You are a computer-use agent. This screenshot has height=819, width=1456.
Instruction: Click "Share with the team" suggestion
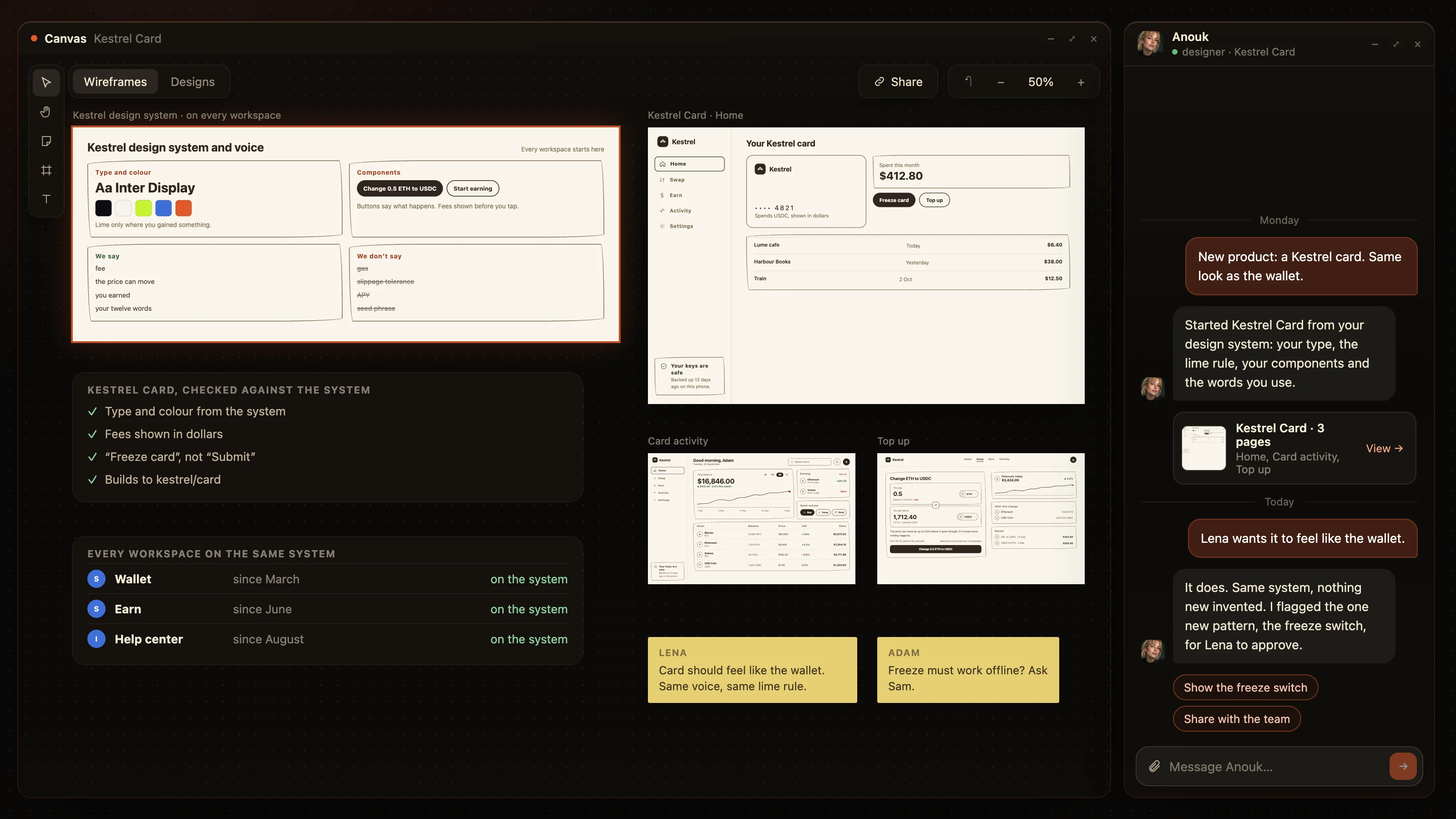(x=1237, y=719)
